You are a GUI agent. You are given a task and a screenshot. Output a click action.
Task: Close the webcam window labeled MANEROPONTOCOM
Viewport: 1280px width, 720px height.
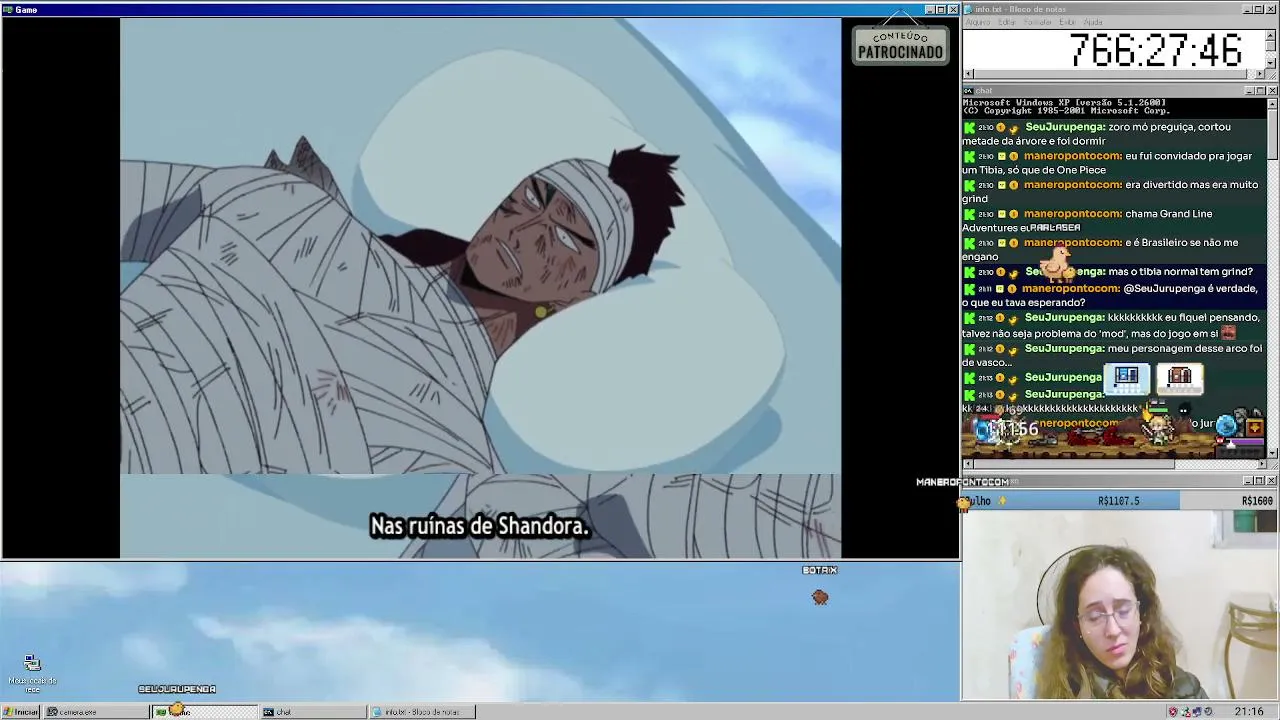(1272, 481)
